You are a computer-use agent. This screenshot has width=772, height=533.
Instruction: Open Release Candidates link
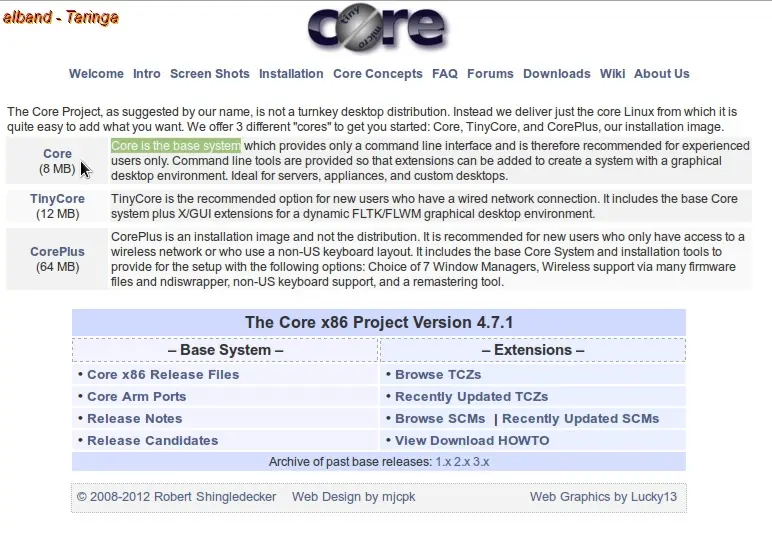[x=153, y=440]
